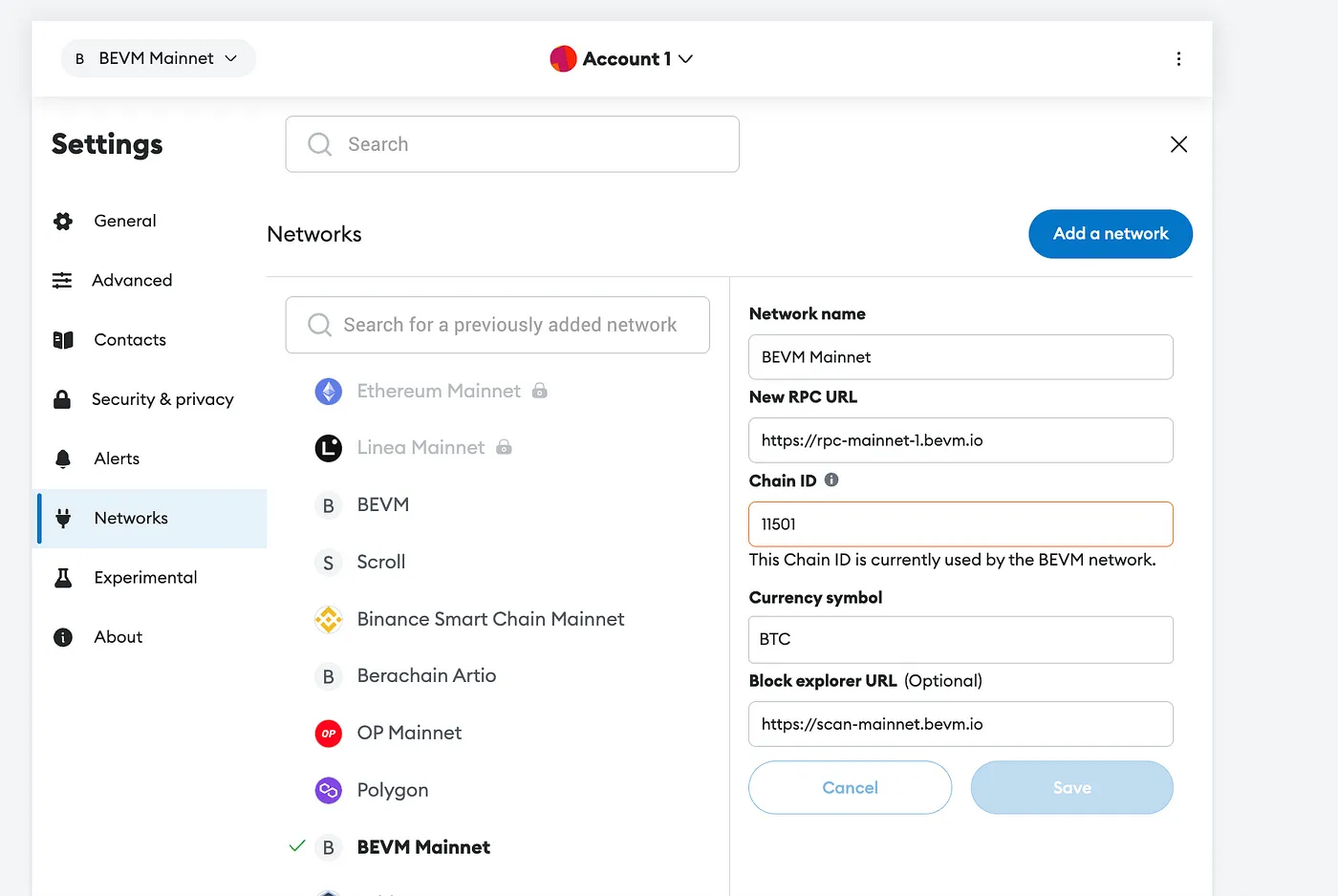Open the three-dot account options menu
Image resolution: width=1338 pixels, height=896 pixels.
click(x=1178, y=59)
